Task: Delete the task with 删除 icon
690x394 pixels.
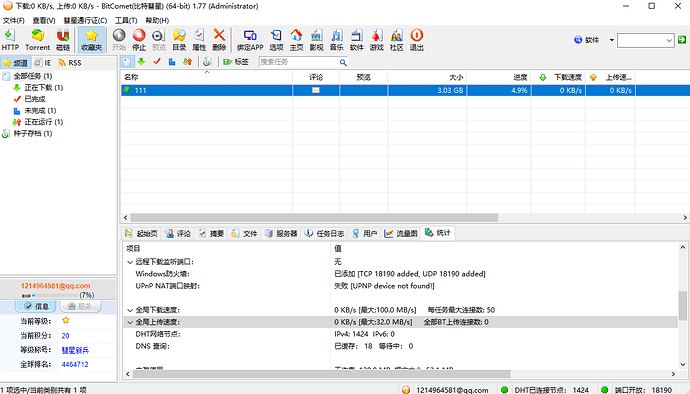Action: click(219, 40)
